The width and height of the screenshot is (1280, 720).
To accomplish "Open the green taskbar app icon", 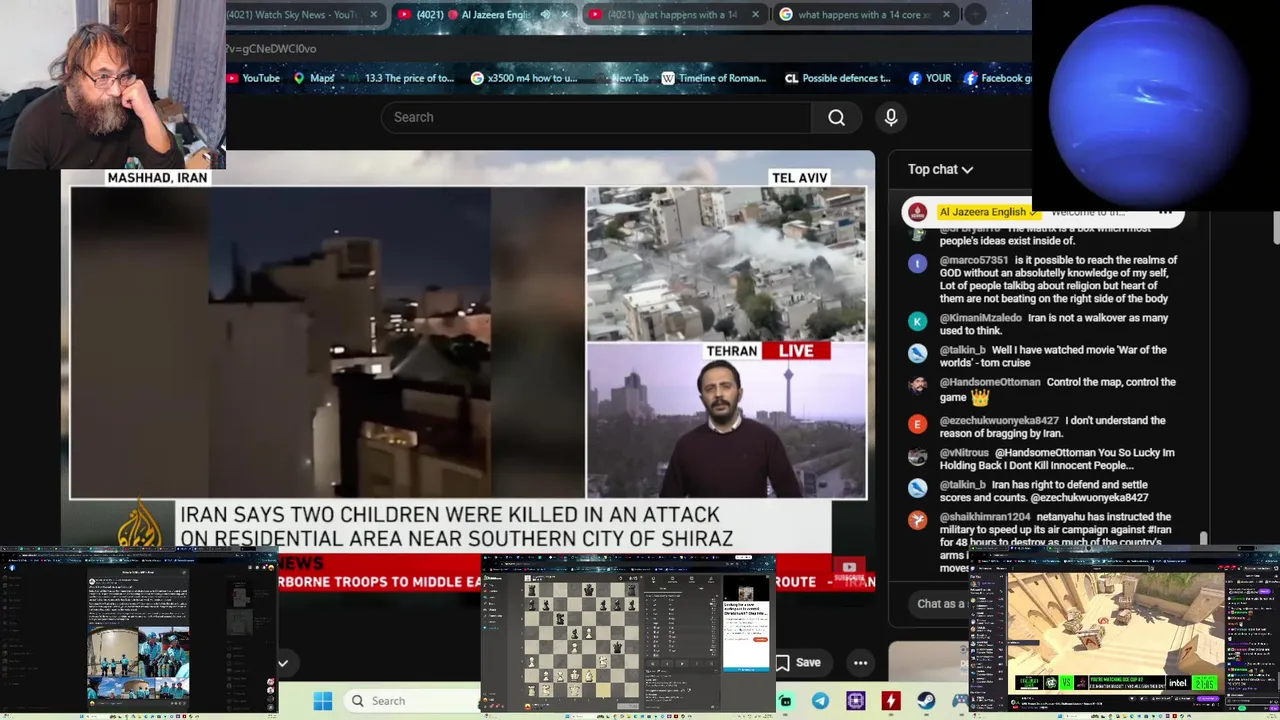I will (x=786, y=701).
